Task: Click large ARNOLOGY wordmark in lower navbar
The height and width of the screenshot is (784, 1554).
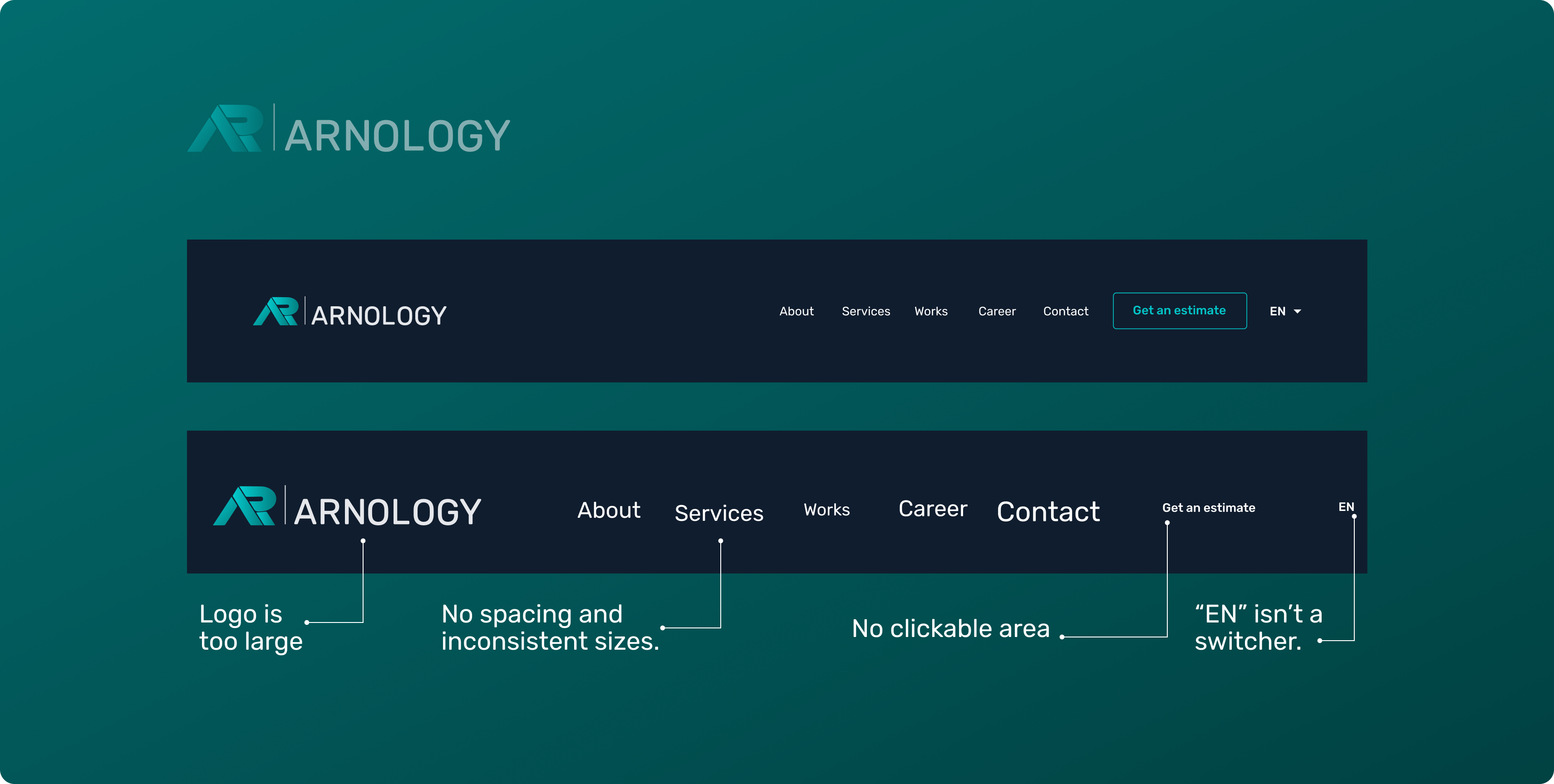Action: coord(387,512)
